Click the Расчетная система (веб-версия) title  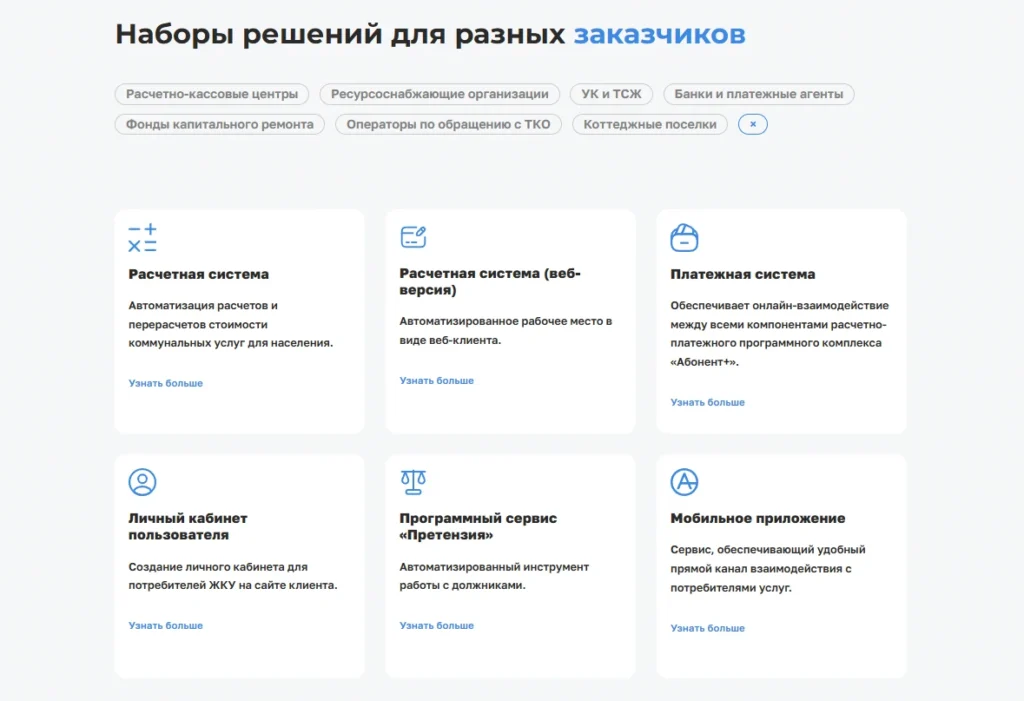490,282
